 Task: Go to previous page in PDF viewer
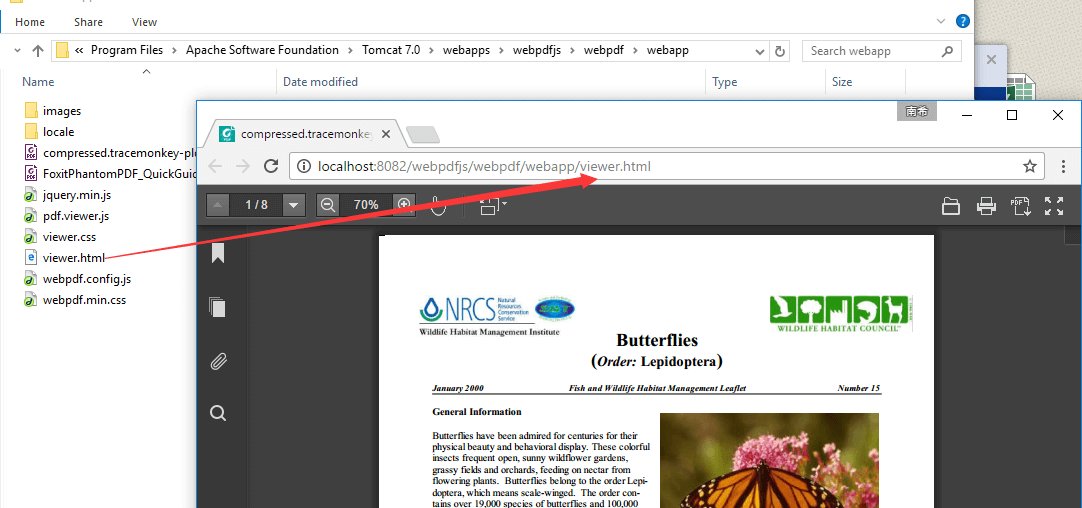[217, 205]
